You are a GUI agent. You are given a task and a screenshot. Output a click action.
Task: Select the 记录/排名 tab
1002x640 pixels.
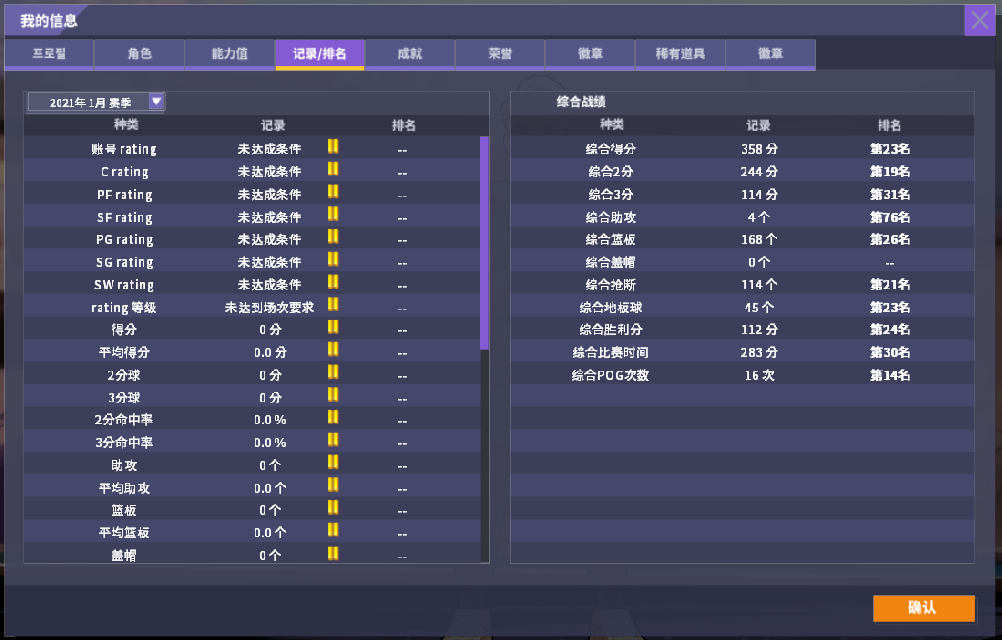[x=320, y=54]
